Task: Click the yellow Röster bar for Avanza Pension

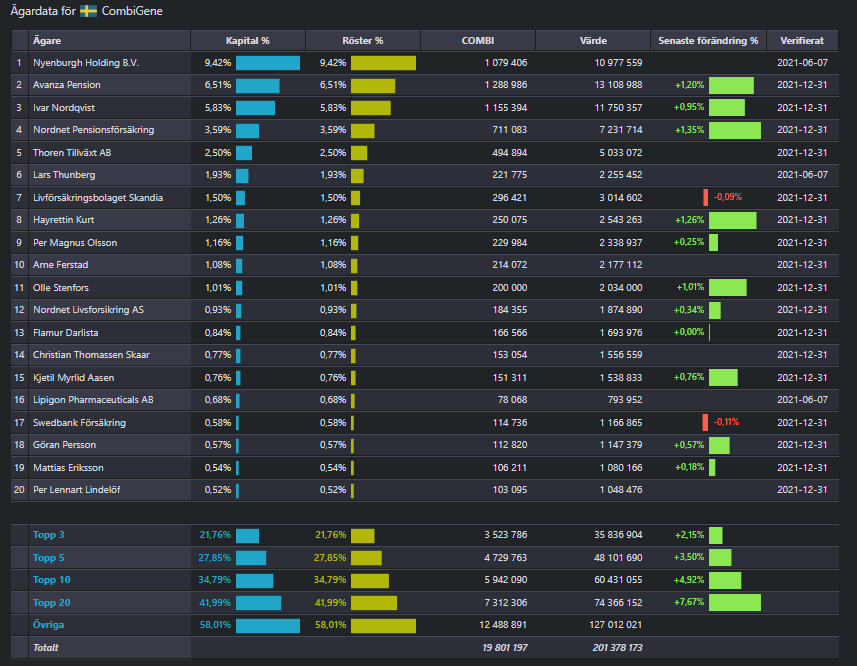Action: point(373,85)
